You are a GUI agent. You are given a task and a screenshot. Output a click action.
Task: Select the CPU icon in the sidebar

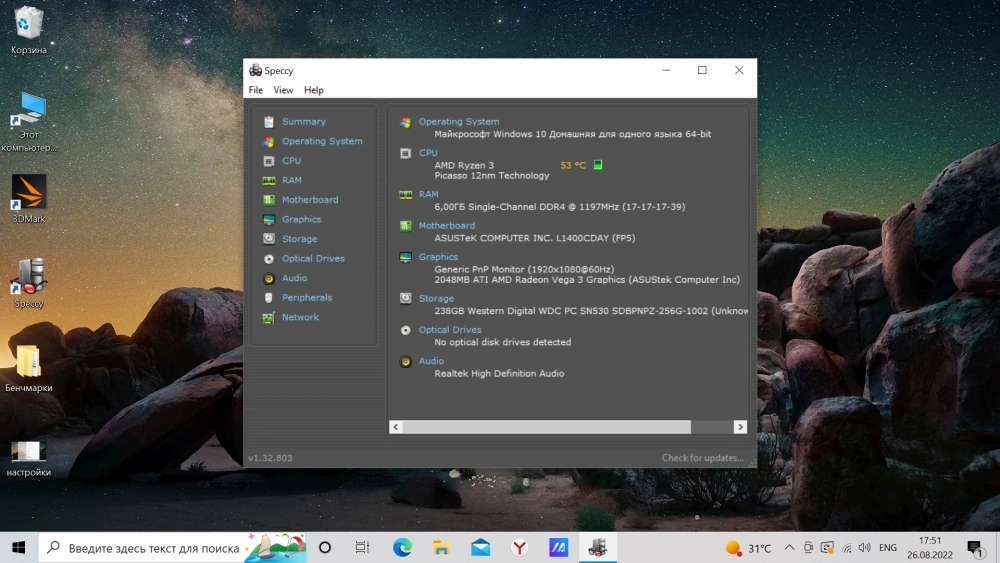coord(269,161)
